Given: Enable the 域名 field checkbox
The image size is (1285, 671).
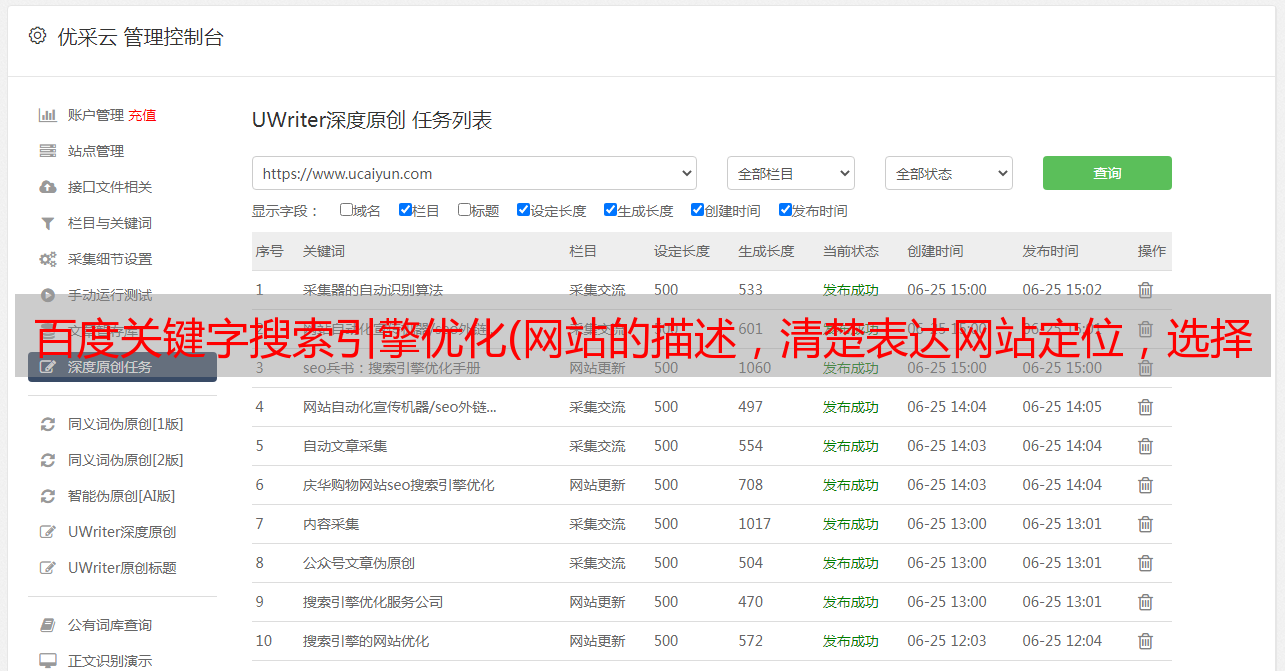Looking at the screenshot, I should click(x=346, y=210).
